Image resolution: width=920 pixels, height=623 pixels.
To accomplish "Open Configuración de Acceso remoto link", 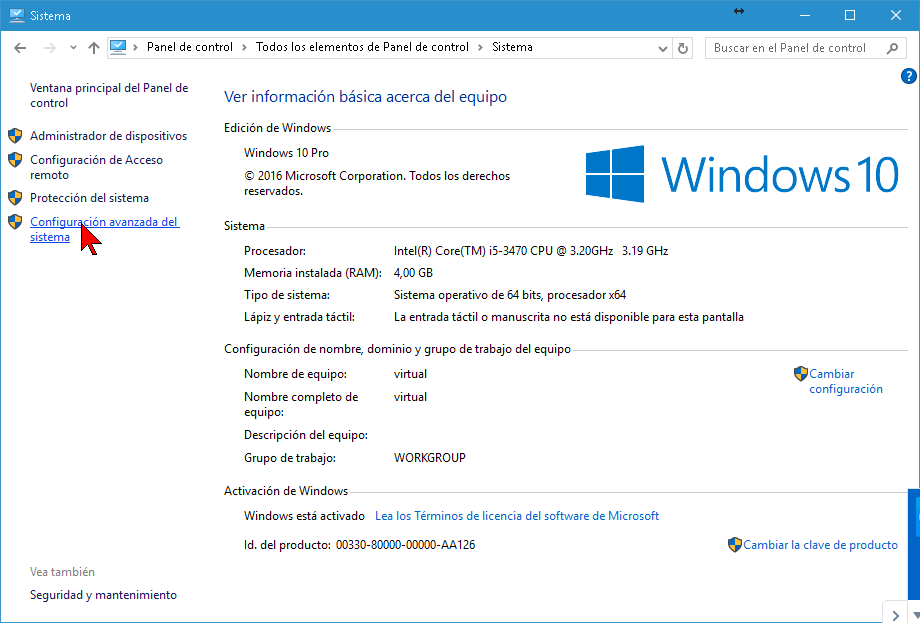I will [x=96, y=167].
